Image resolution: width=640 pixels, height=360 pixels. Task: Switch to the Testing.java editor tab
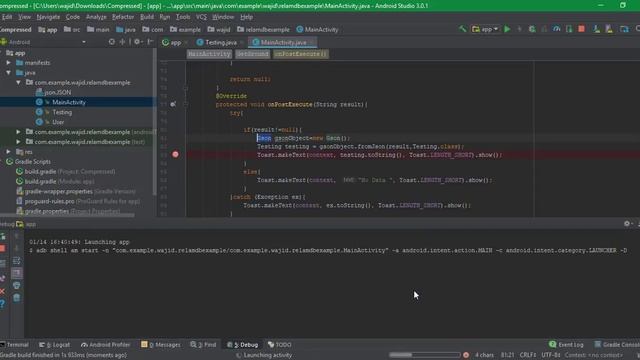tap(220, 42)
